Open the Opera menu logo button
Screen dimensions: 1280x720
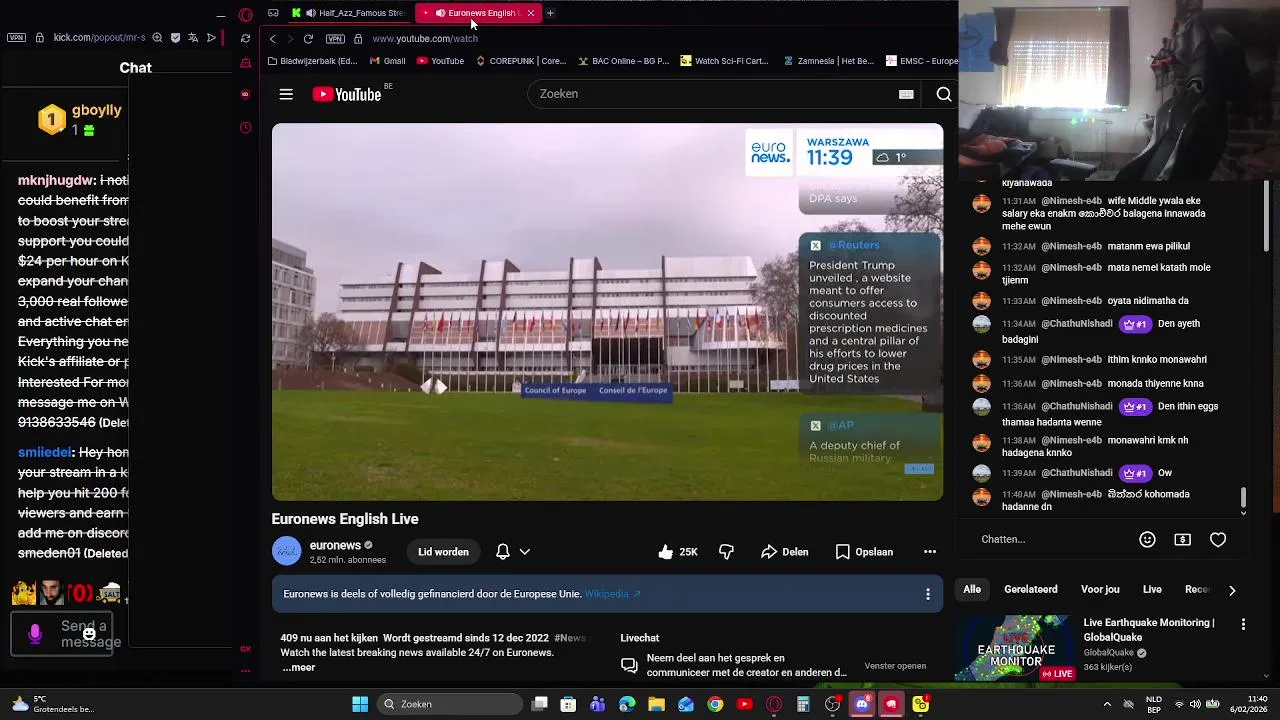pos(245,14)
